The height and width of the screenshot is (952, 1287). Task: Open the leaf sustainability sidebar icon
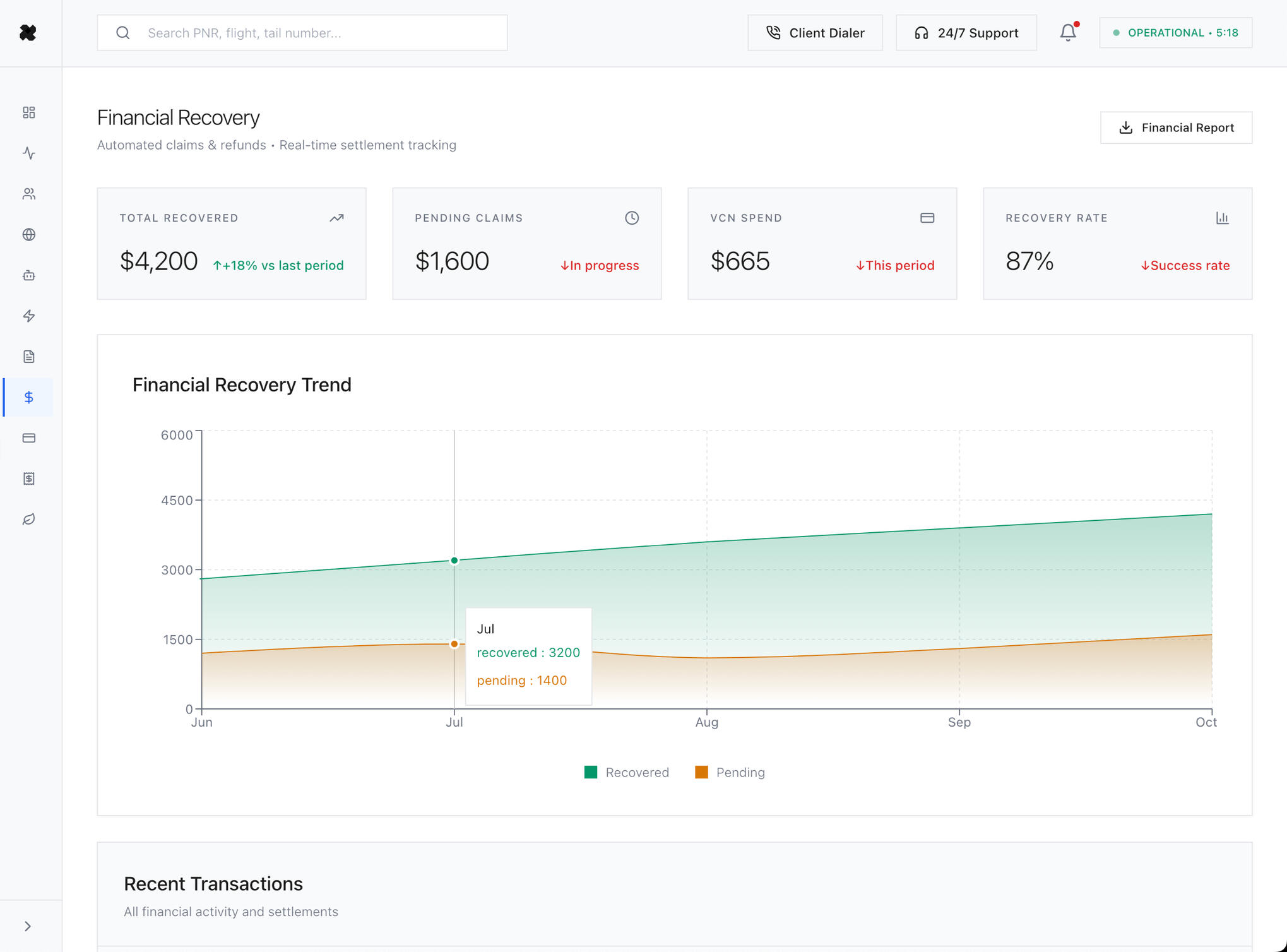tap(29, 520)
